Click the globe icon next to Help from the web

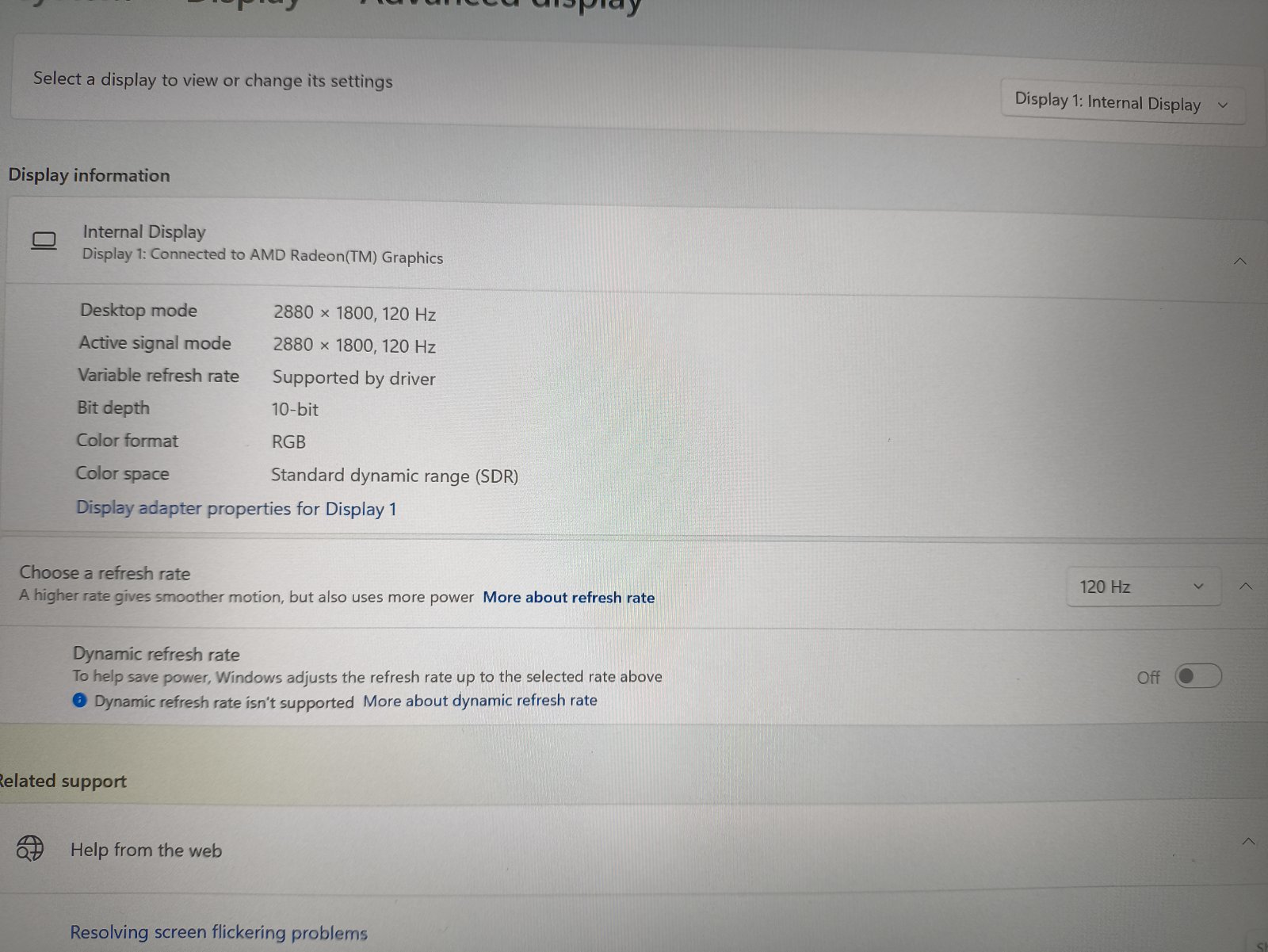30,847
